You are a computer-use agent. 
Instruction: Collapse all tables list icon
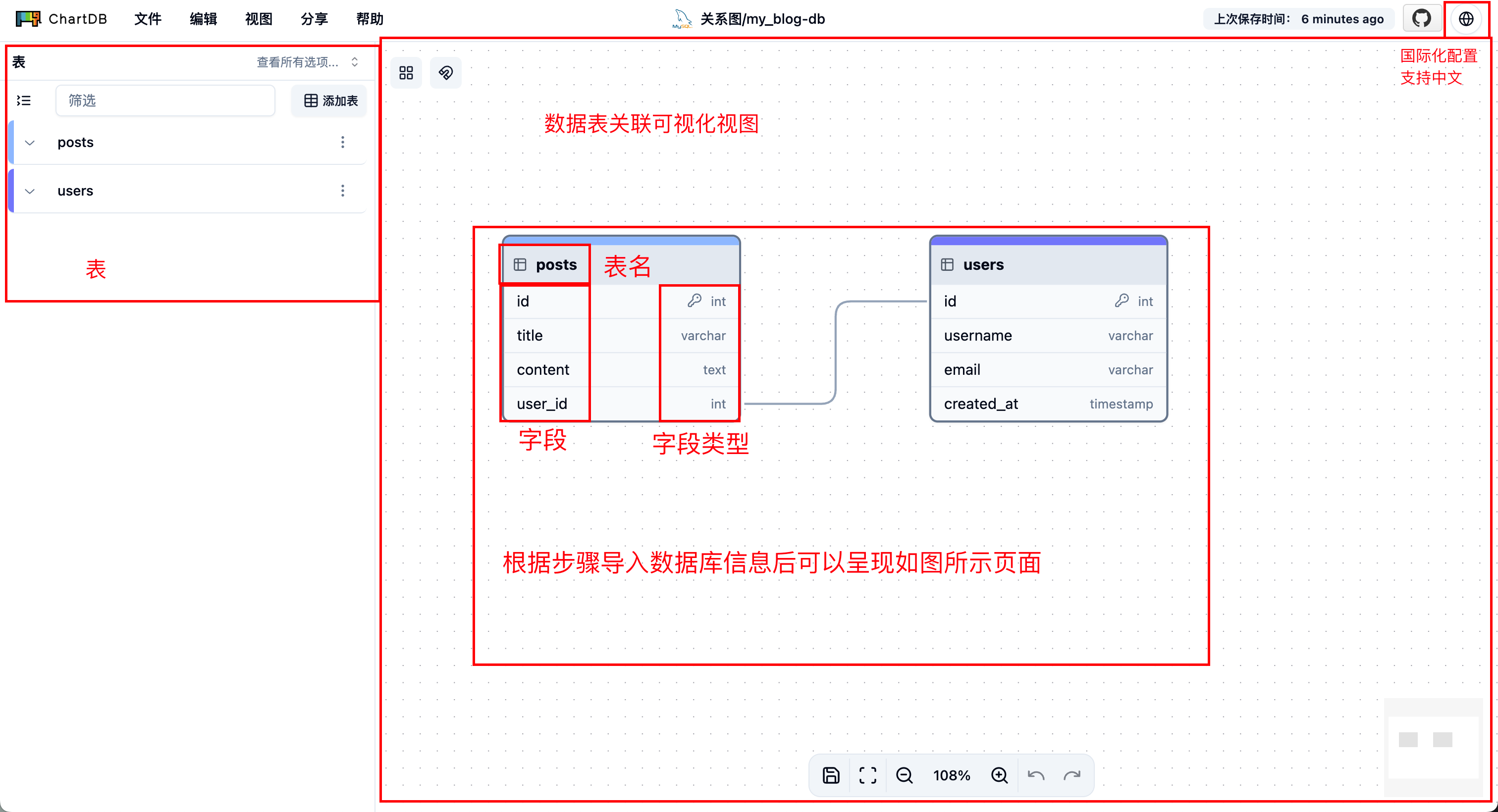pyautogui.click(x=24, y=101)
